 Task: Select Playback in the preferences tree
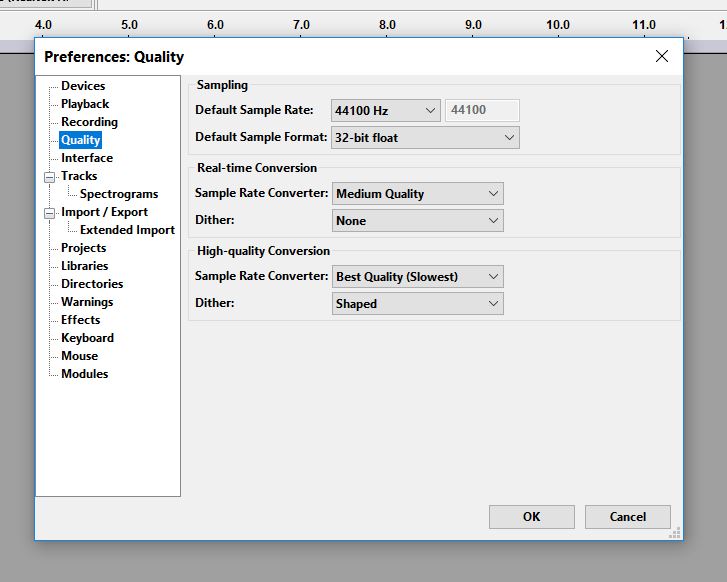(x=85, y=104)
